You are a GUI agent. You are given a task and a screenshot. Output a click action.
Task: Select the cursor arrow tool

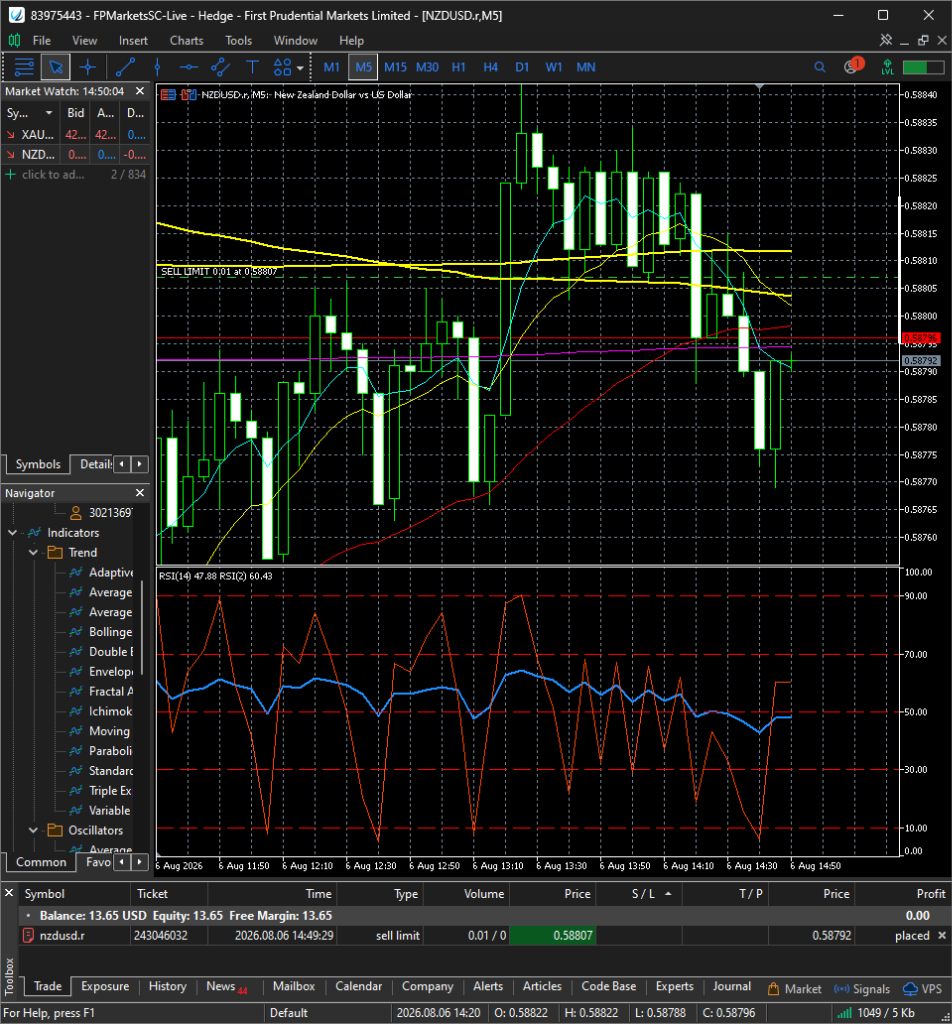(x=56, y=67)
